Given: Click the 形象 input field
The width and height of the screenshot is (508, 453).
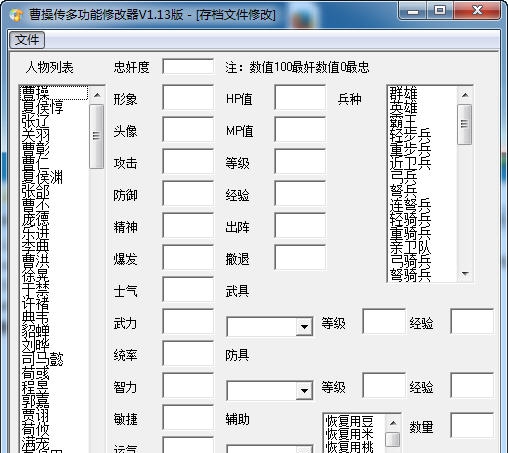Looking at the screenshot, I should 188,97.
